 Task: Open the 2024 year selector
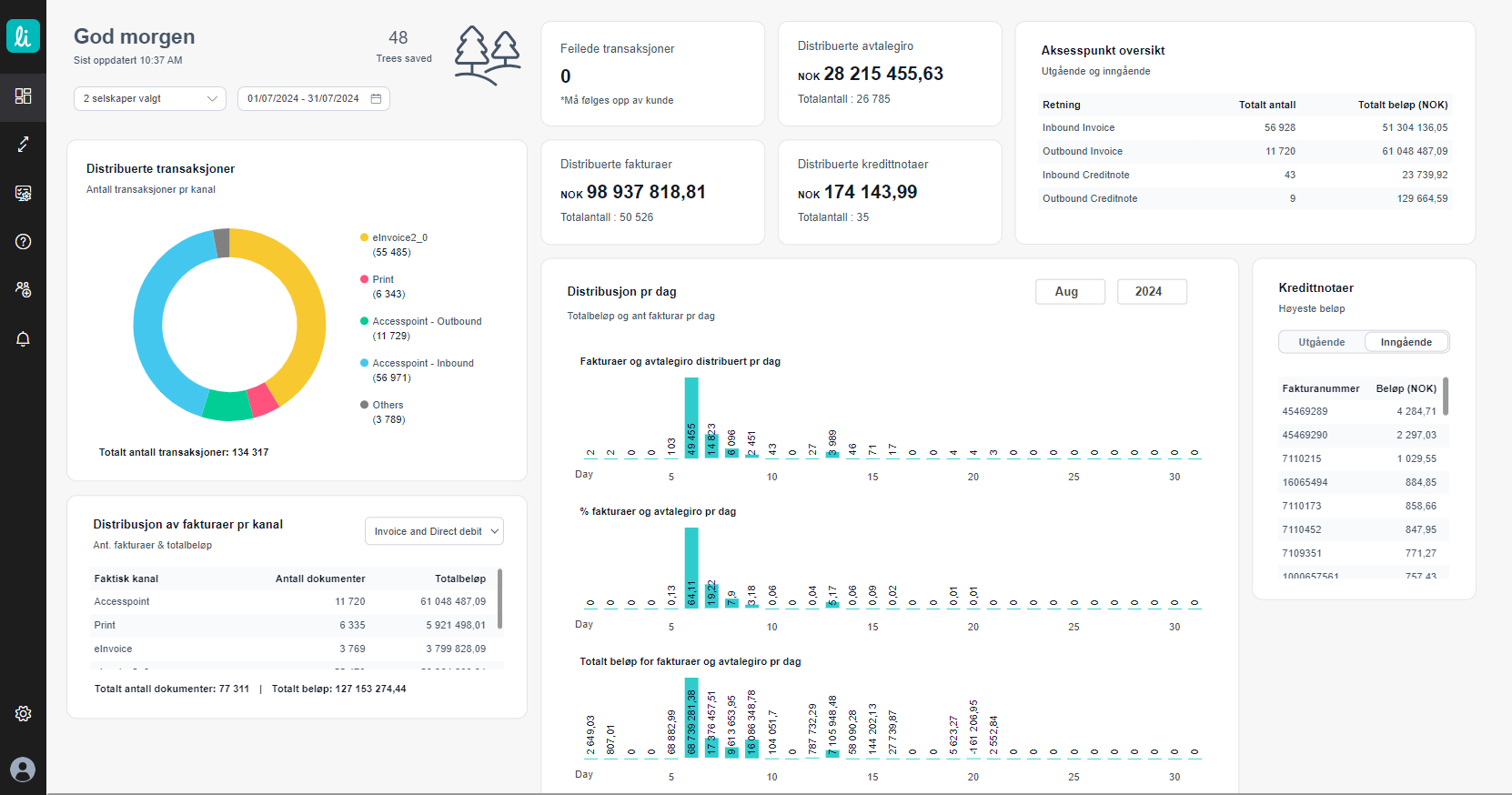pos(1152,291)
